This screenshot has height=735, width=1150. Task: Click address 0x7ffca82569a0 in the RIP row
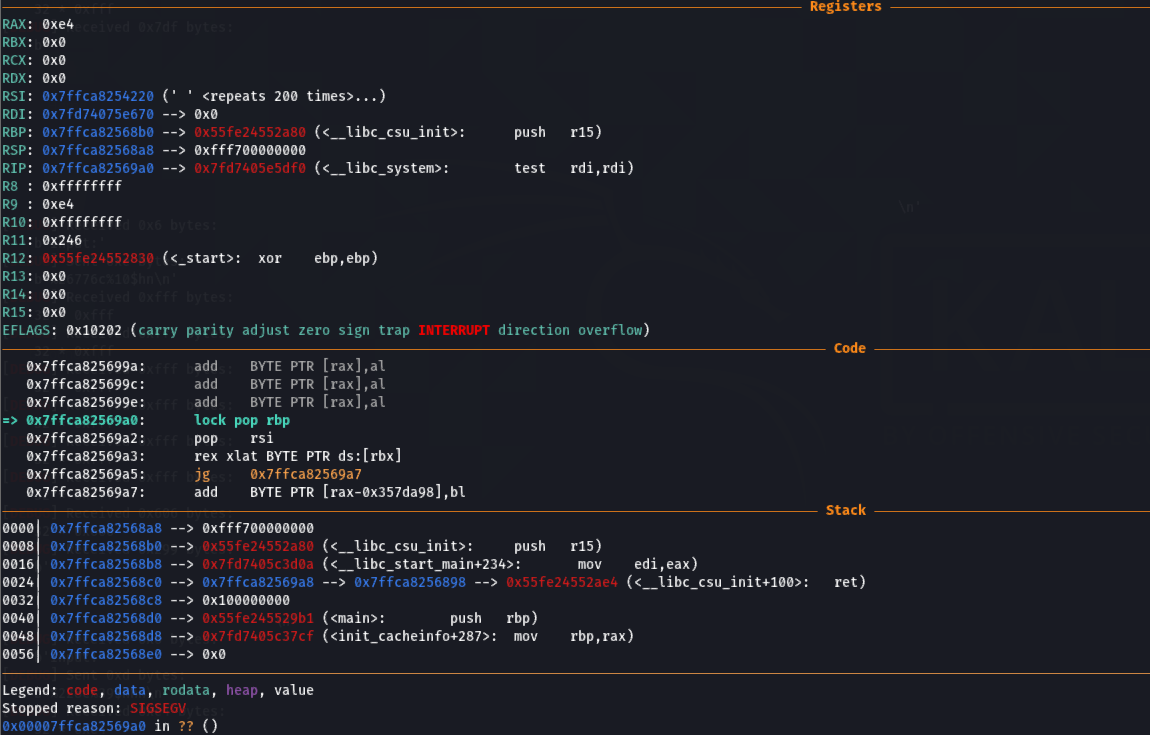point(98,168)
